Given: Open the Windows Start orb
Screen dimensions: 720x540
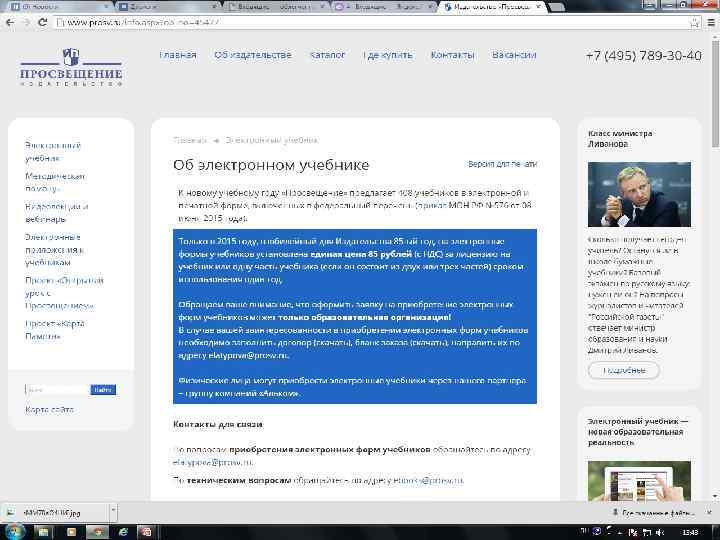Looking at the screenshot, I should (x=14, y=532).
